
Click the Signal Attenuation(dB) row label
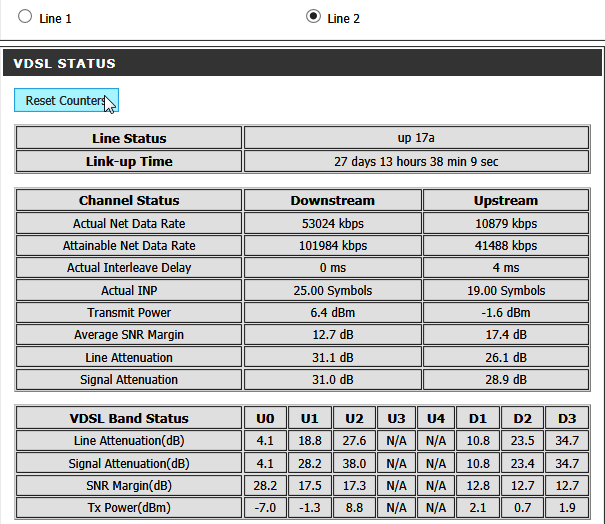coord(129,463)
